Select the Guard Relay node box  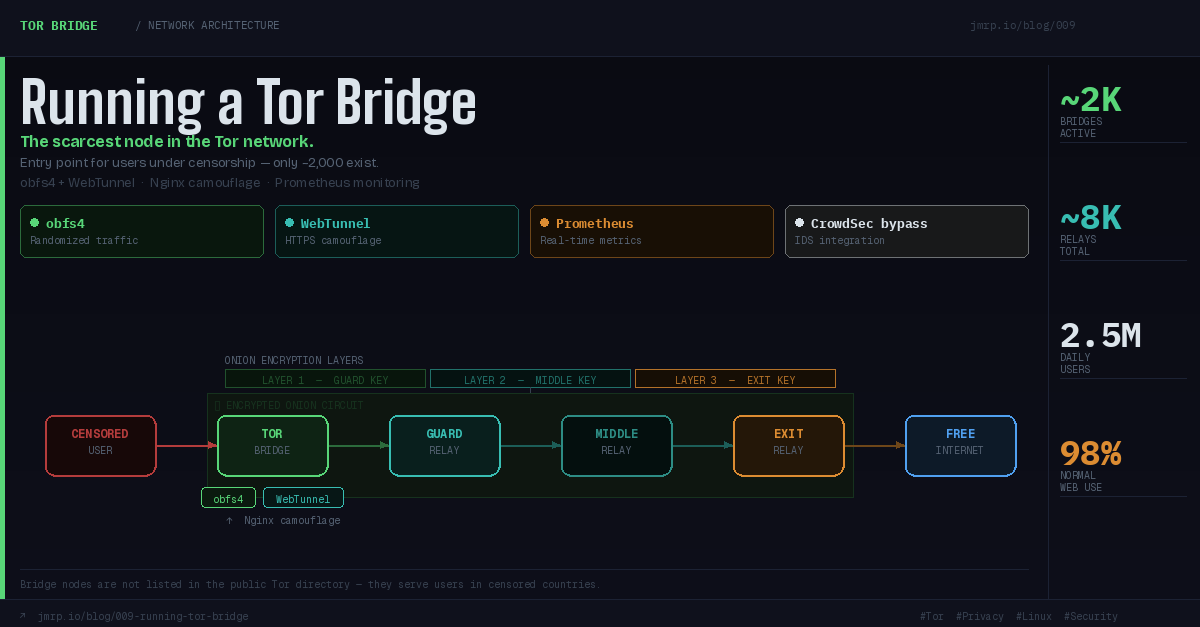pos(444,445)
